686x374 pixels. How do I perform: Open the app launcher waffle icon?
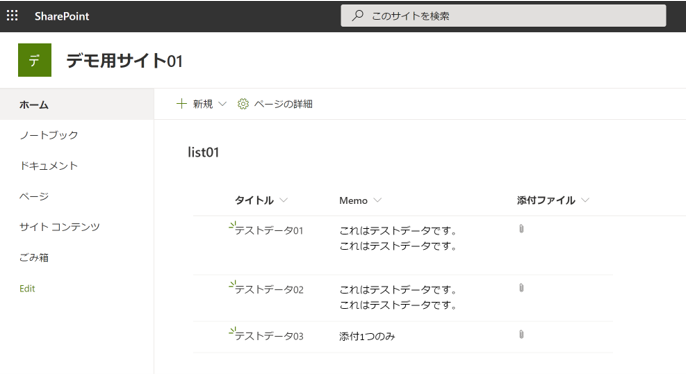(12, 16)
